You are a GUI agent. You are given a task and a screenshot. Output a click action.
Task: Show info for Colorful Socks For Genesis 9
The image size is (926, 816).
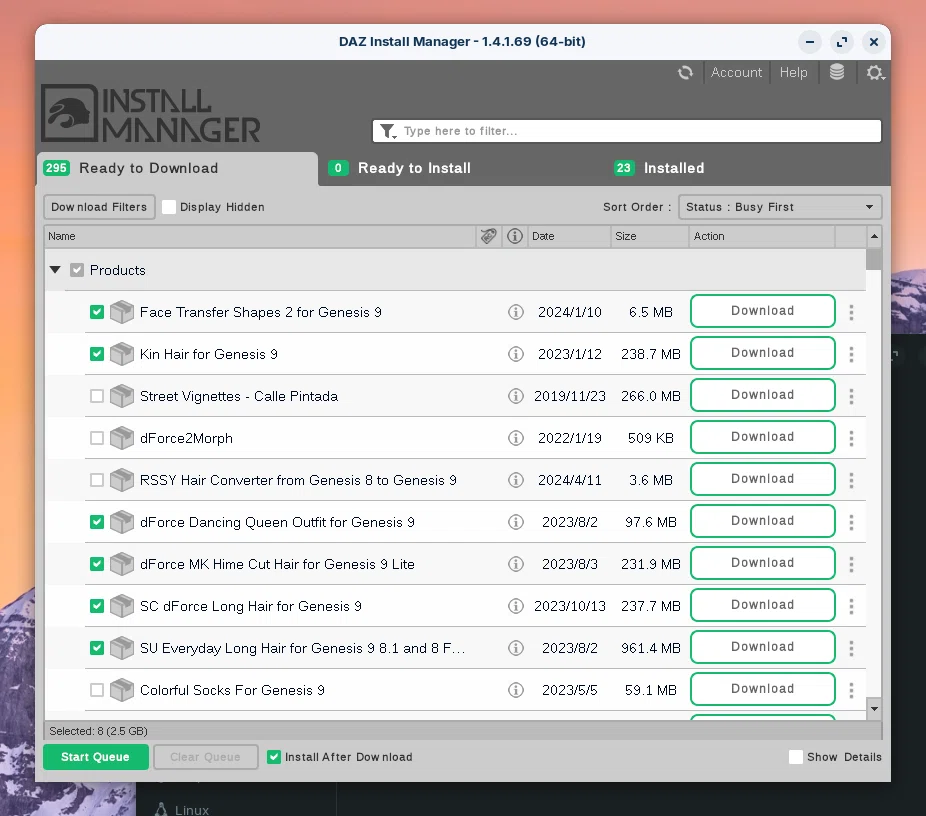point(516,690)
